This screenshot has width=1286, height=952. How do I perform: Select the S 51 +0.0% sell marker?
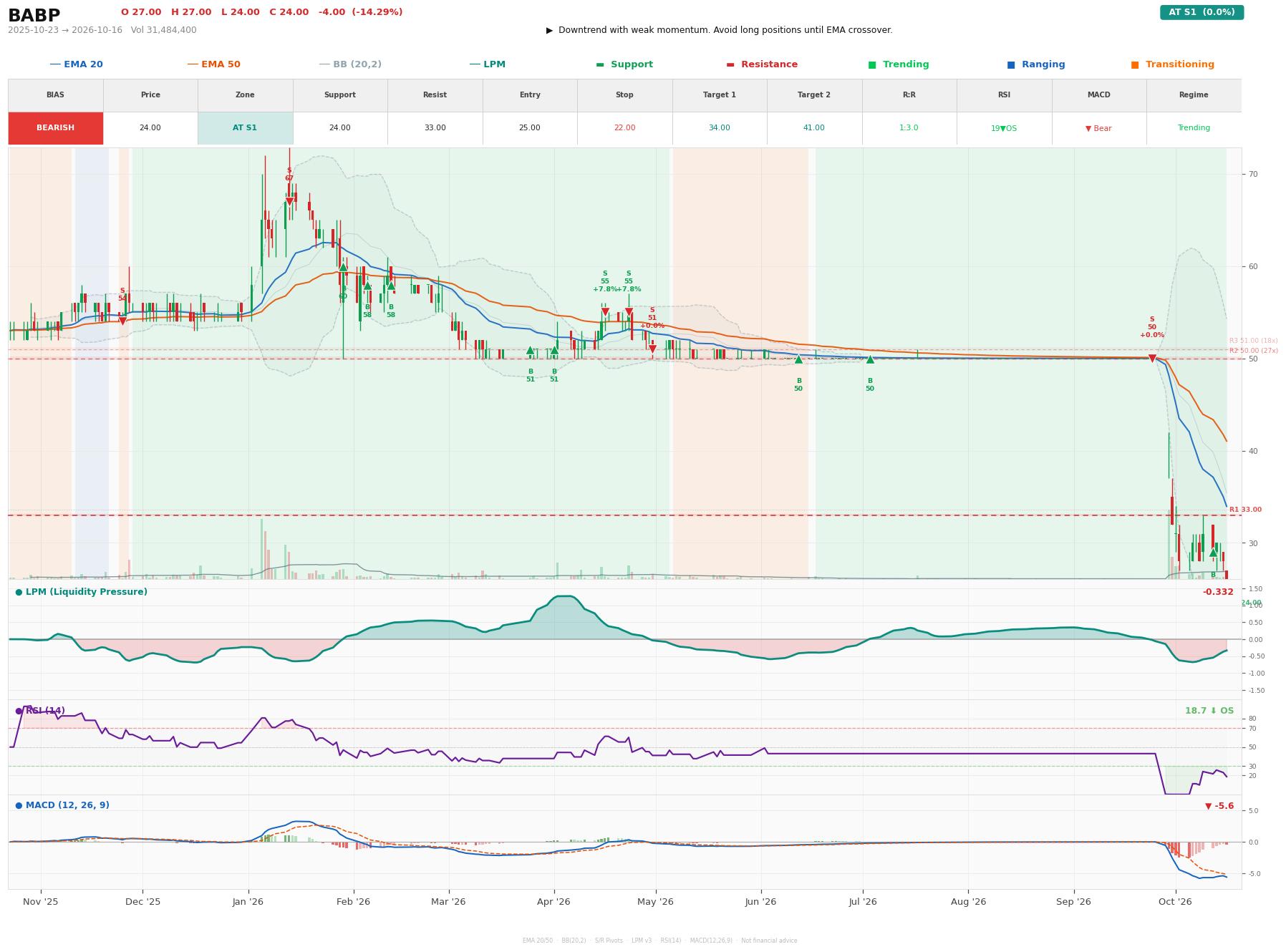pos(652,349)
